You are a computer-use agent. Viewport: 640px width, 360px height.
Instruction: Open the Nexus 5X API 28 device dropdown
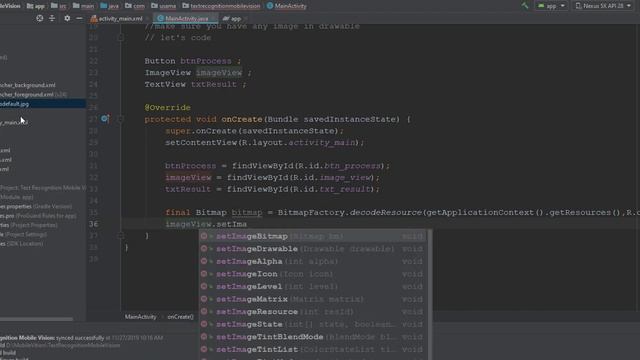tap(603, 6)
